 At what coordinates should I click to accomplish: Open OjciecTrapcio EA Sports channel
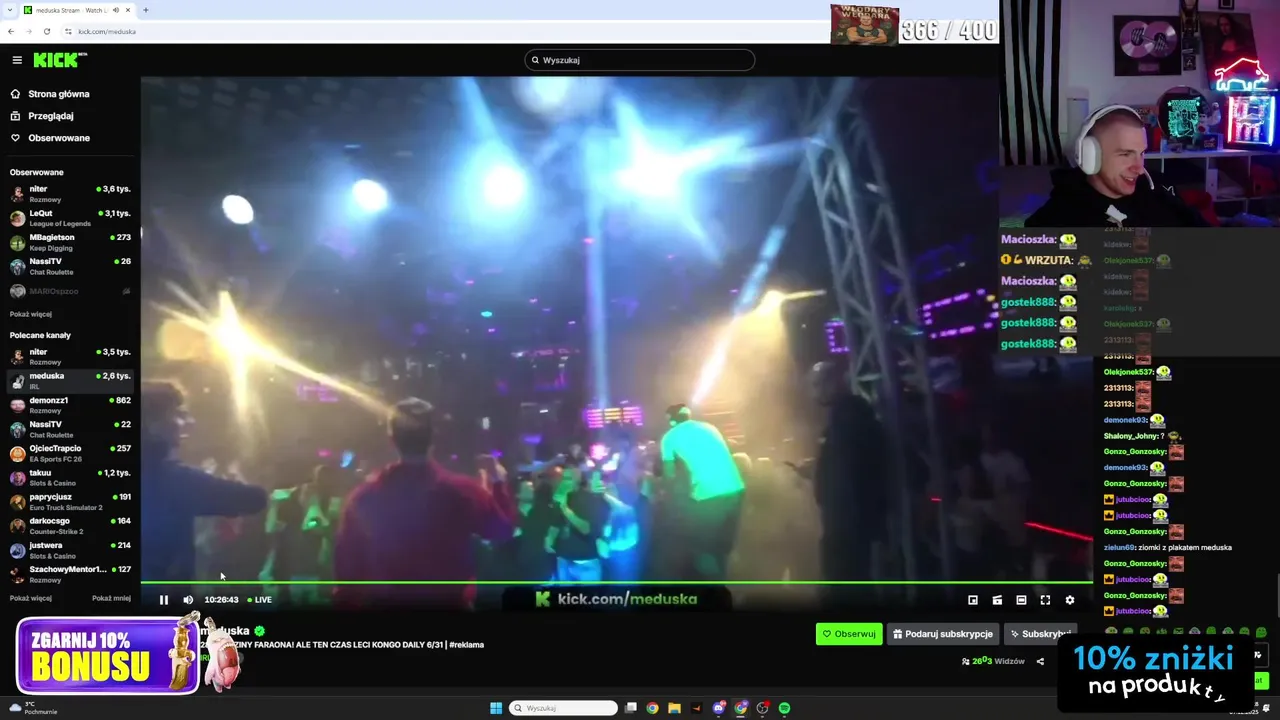coord(70,453)
